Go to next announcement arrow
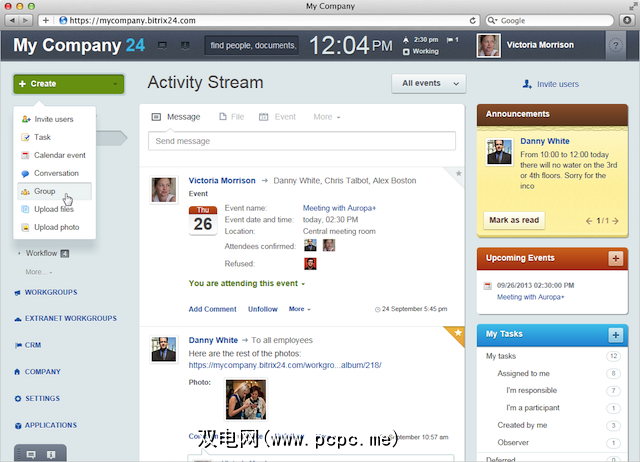Viewport: 640px width, 462px height. pos(616,221)
